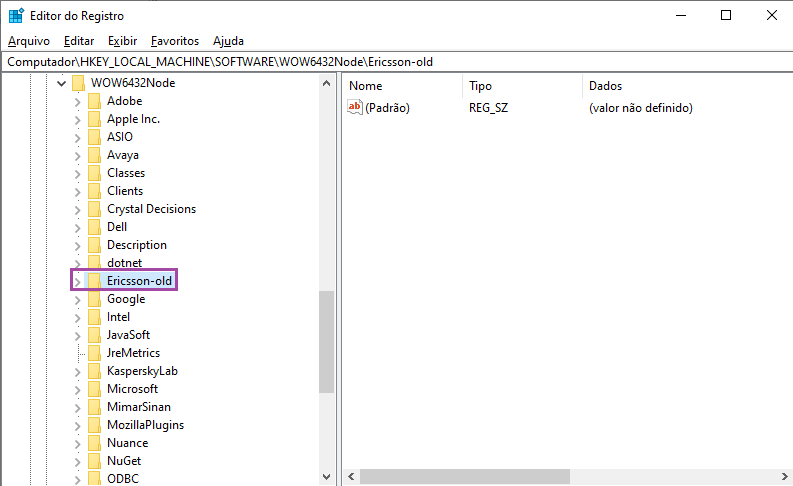Click the (Padrão) string value icon

point(355,108)
